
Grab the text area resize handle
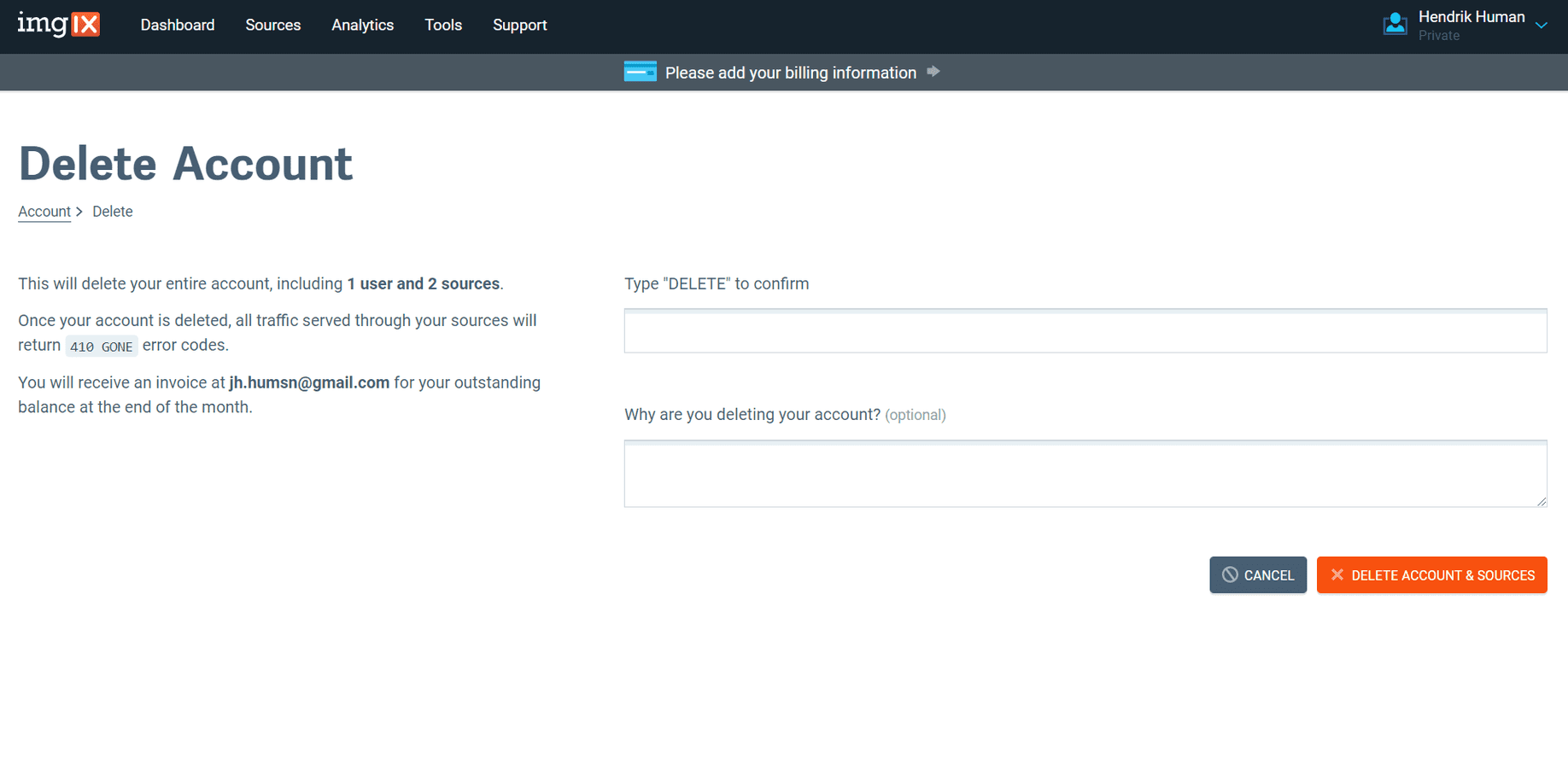1542,502
